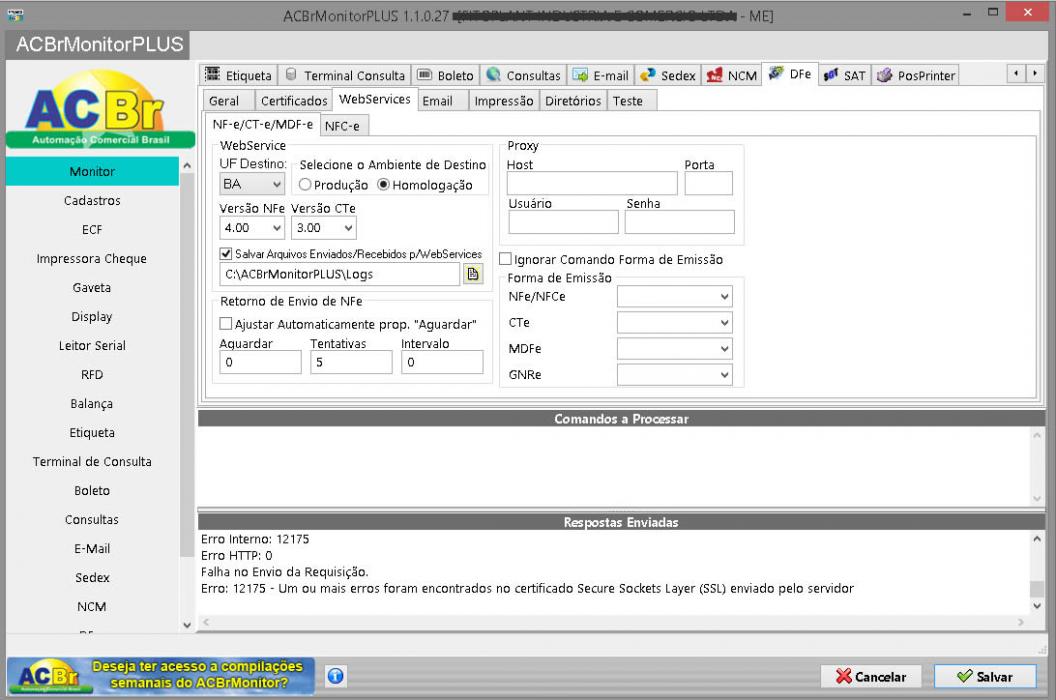The image size is (1056, 700).
Task: Open the Etiqueta tab at top
Action: tap(238, 75)
